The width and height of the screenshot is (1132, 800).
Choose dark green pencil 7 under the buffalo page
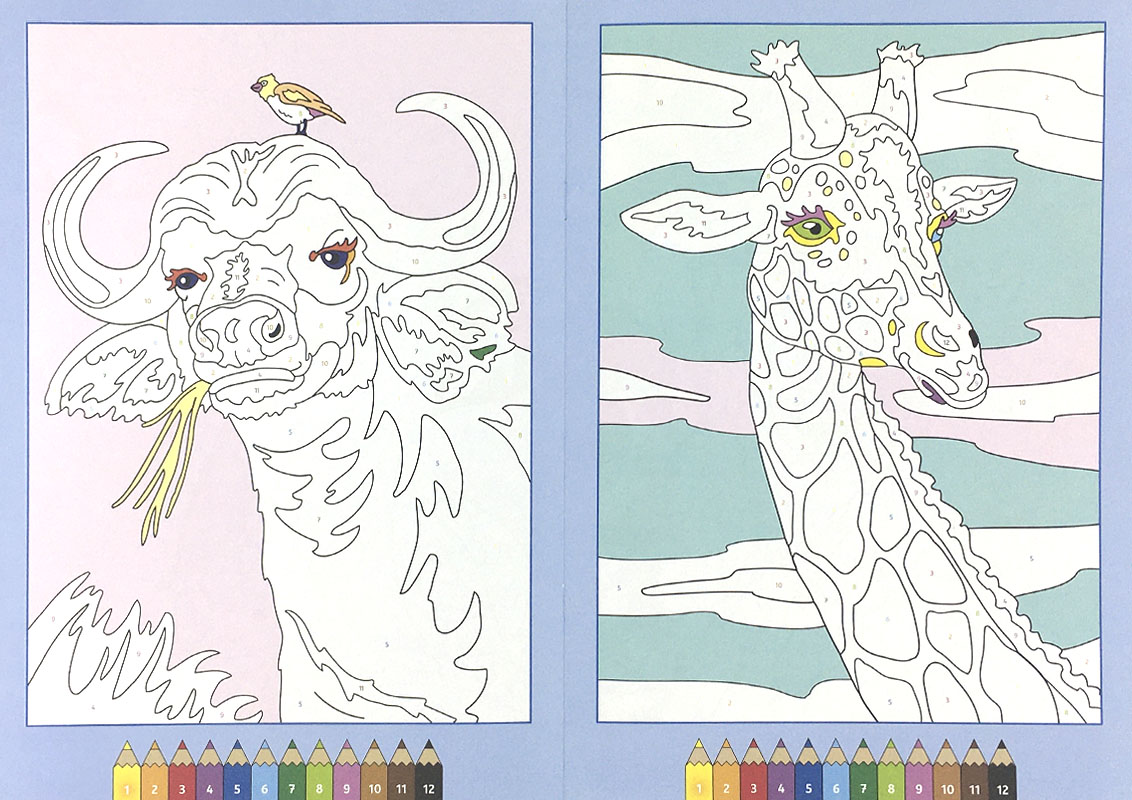pyautogui.click(x=292, y=770)
